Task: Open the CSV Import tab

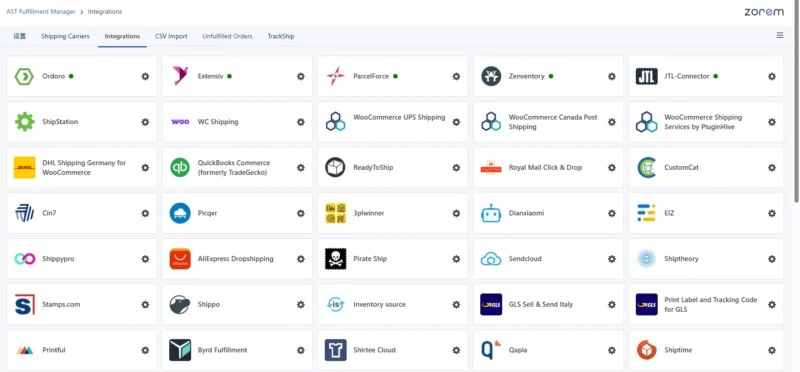Action: click(x=171, y=36)
